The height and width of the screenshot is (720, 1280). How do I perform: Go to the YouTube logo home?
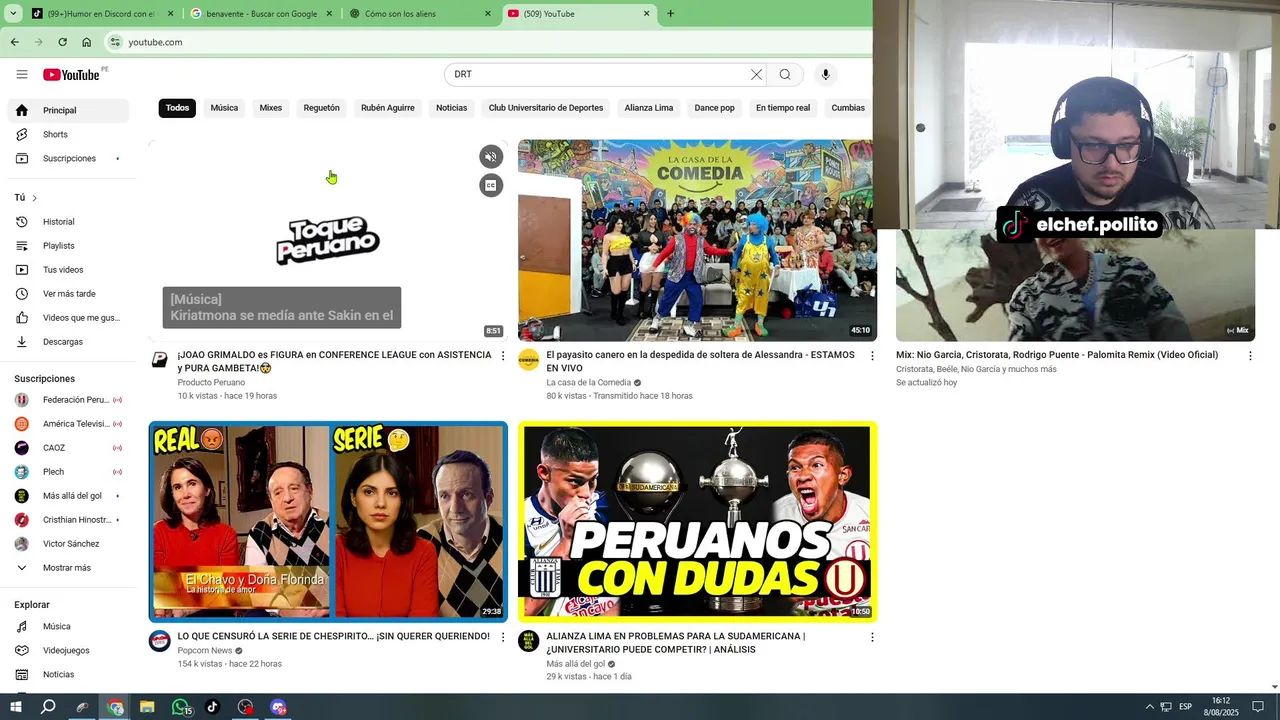pos(71,75)
